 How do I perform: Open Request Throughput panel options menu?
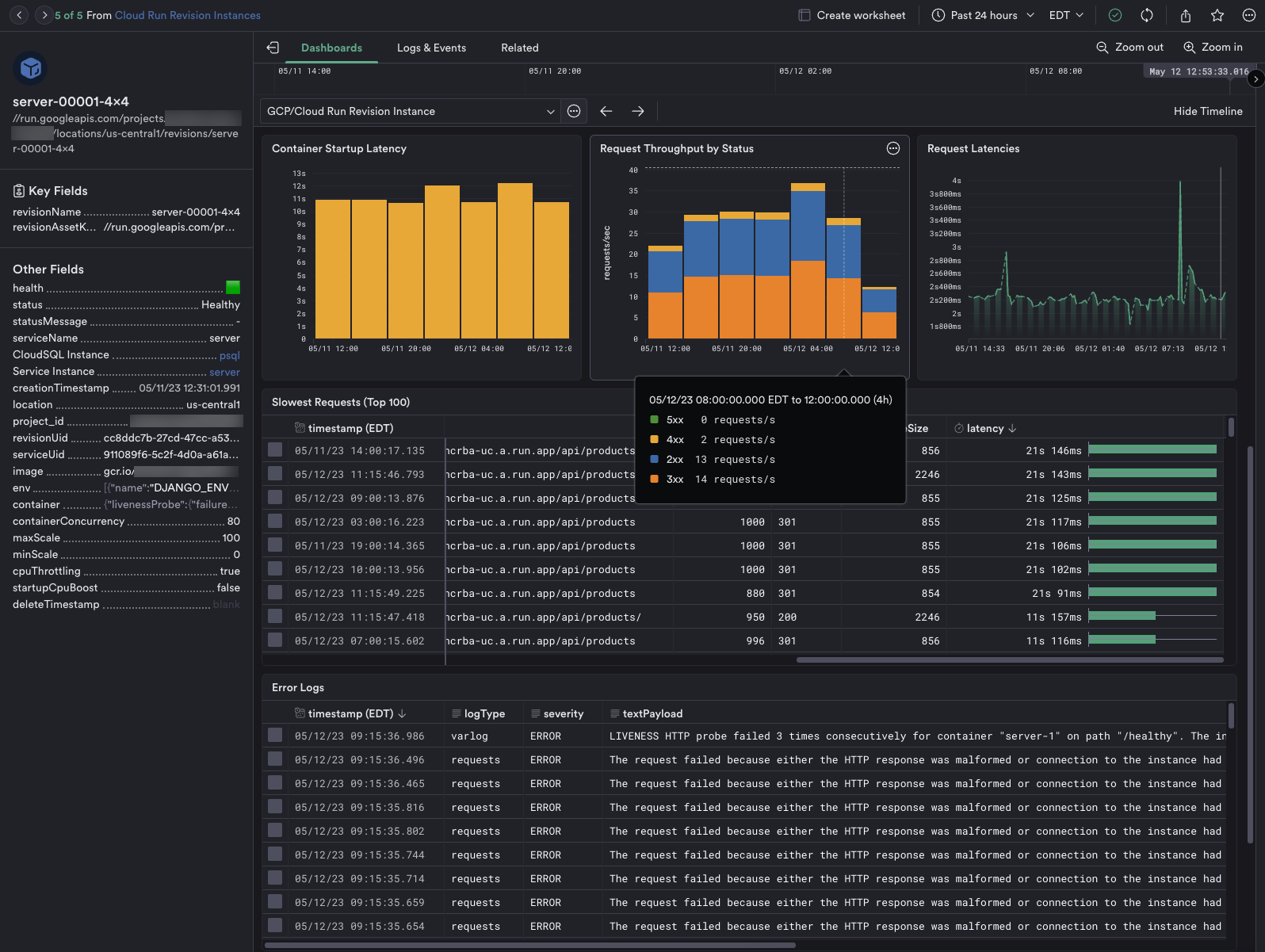(893, 148)
